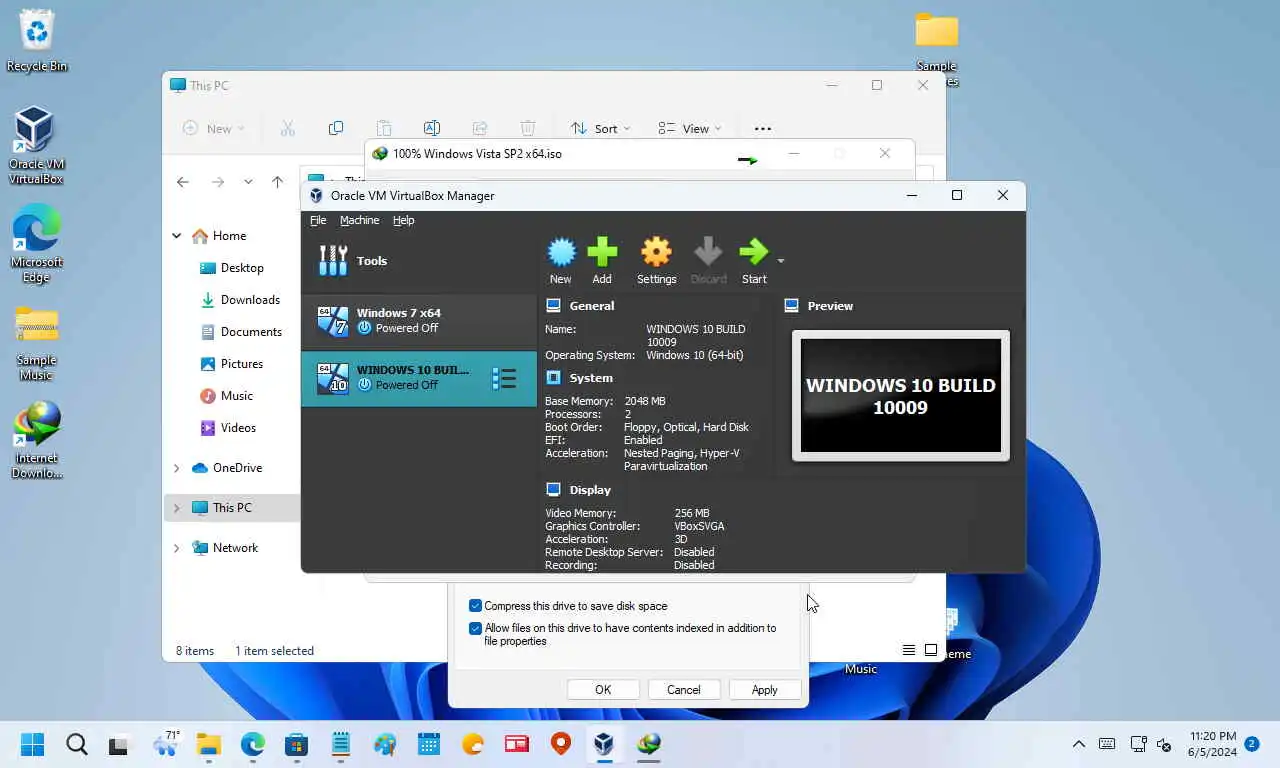Click New button in File Explorer toolbar

tap(213, 128)
